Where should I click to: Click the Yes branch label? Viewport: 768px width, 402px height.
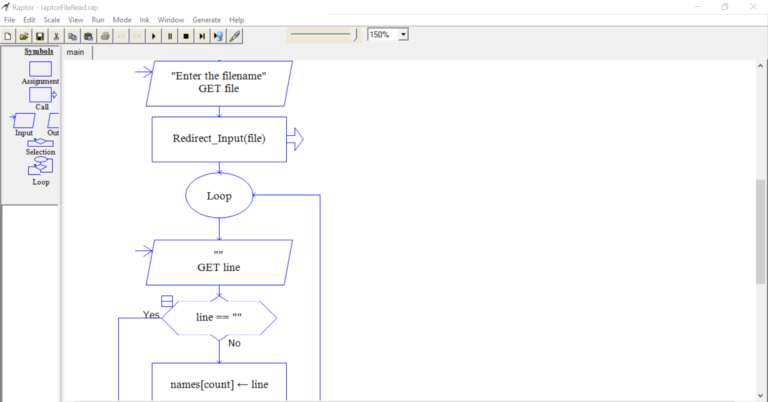tap(151, 315)
